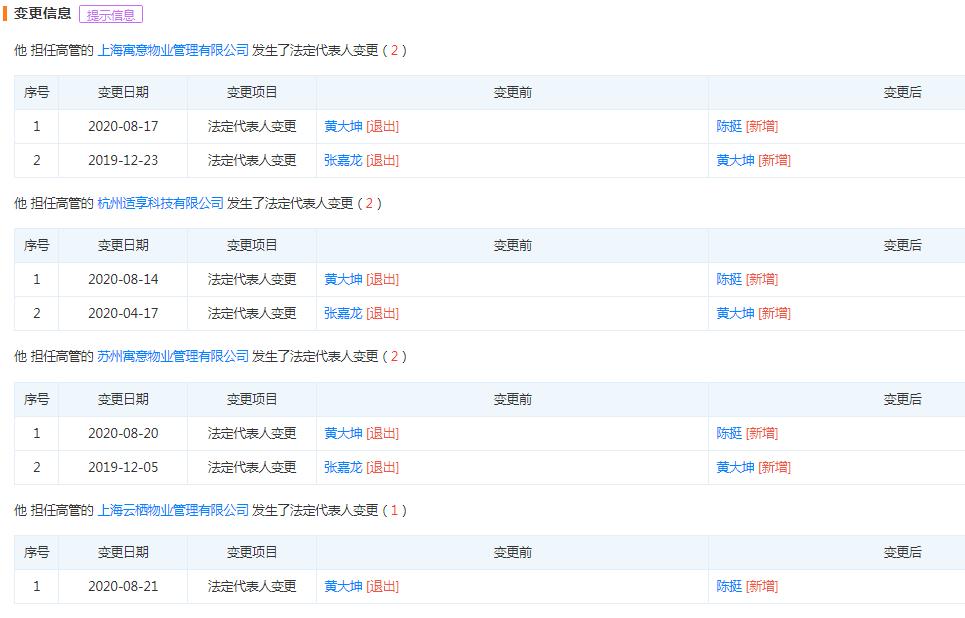Click 变更后 header in the 上海云栖 table

902,553
